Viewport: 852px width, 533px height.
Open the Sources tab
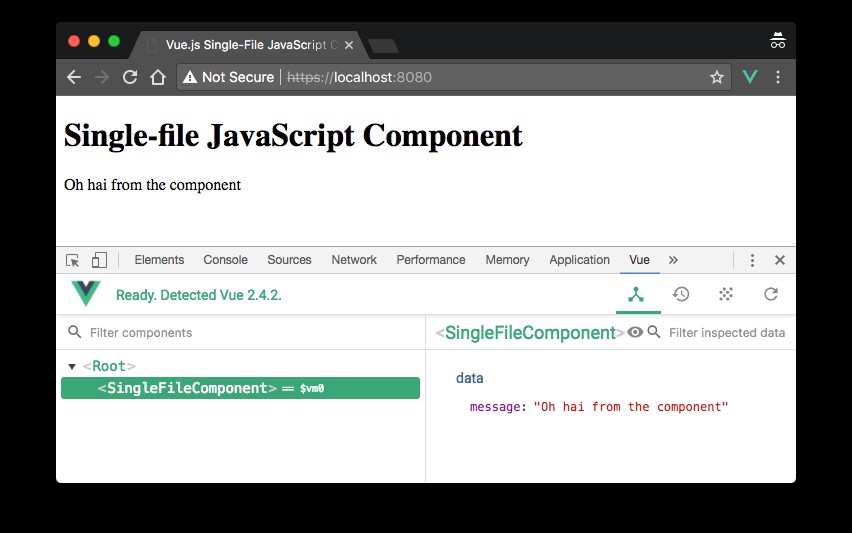pos(289,260)
